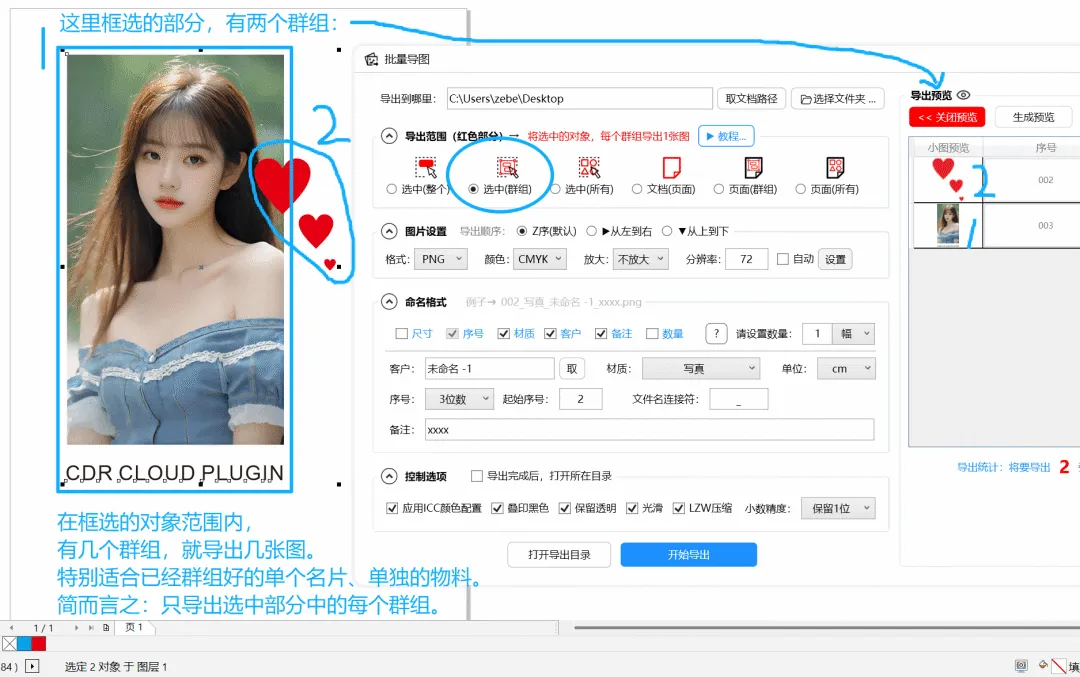Select the 文档(页面) radio button

637,189
